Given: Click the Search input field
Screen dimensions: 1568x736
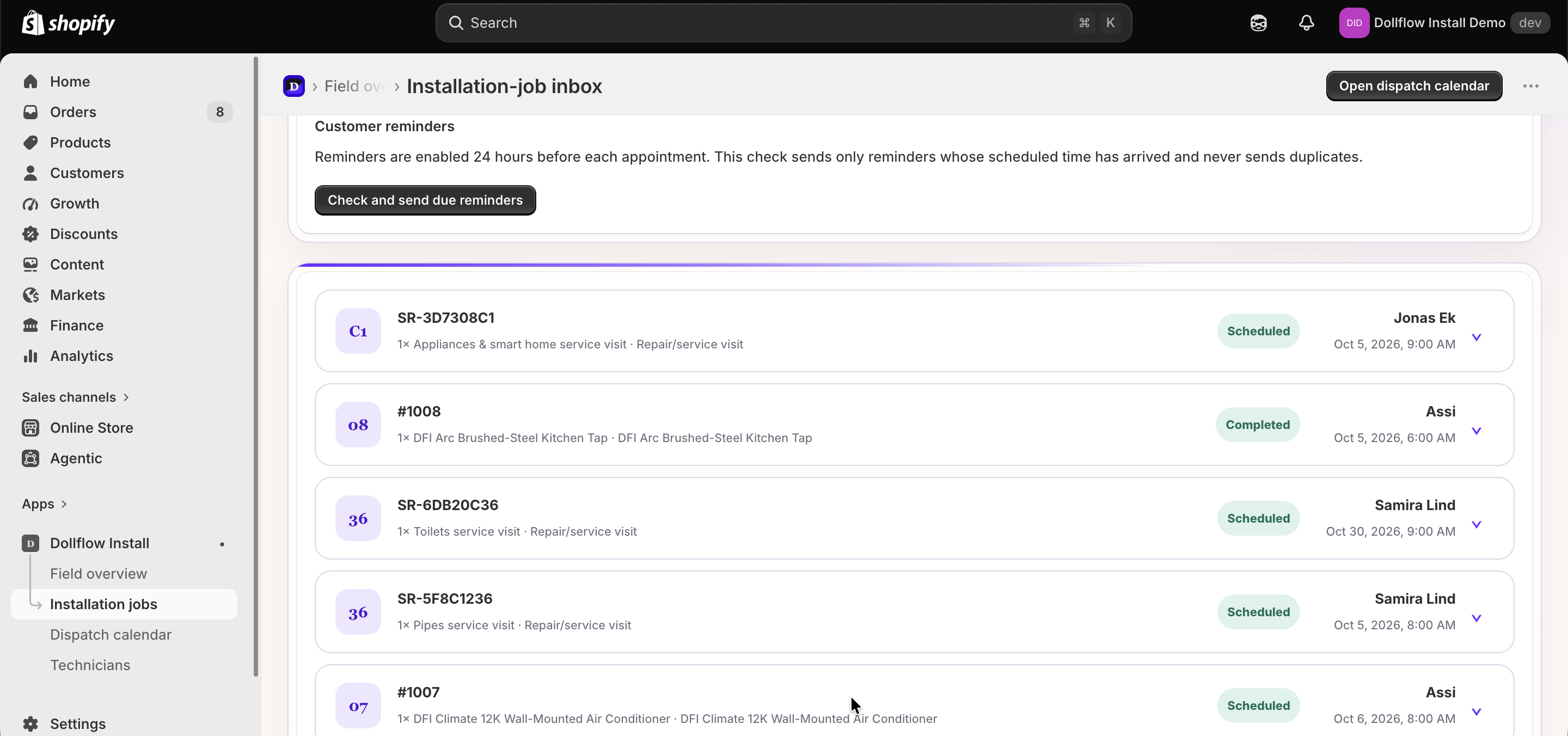Looking at the screenshot, I should tap(783, 23).
